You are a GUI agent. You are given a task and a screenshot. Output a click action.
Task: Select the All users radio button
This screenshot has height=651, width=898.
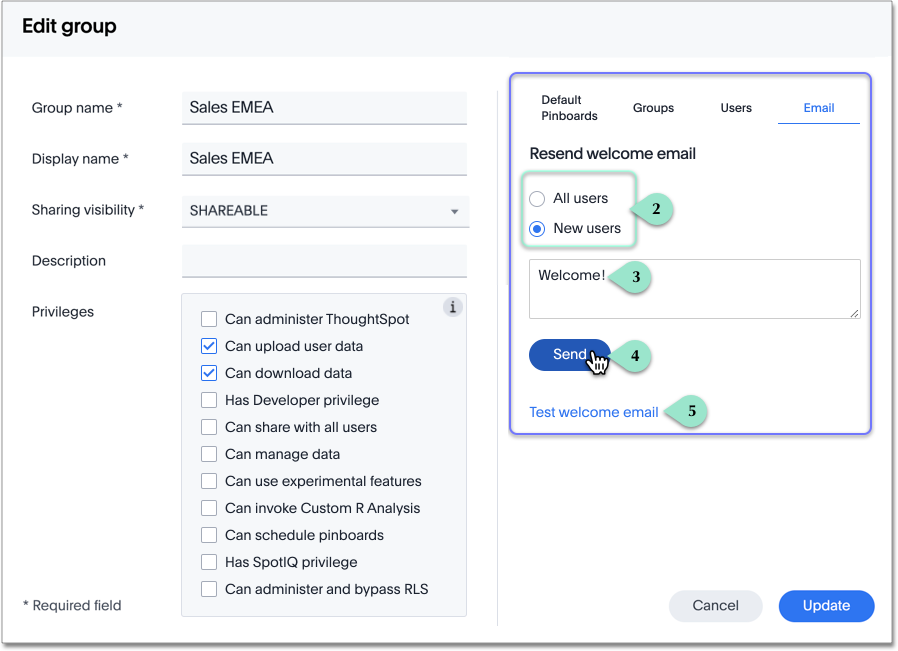[537, 199]
